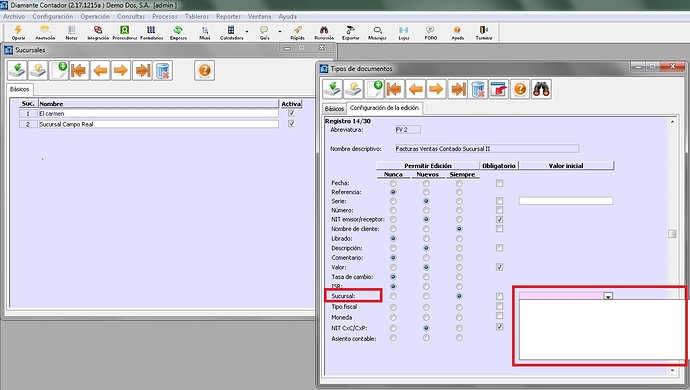Select Configuración de la edición tab
The height and width of the screenshot is (390, 690).
[x=385, y=108]
